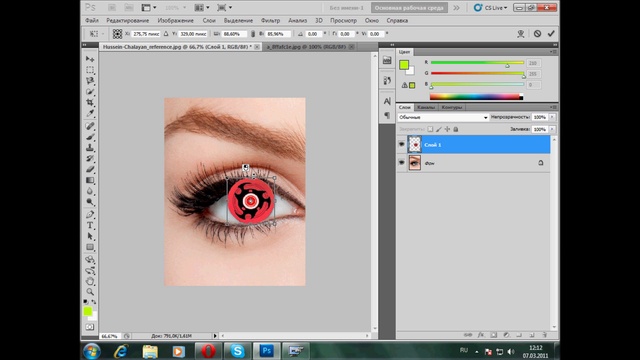
Task: Toggle lock transparent pixels checkbox
Action: tap(430, 129)
